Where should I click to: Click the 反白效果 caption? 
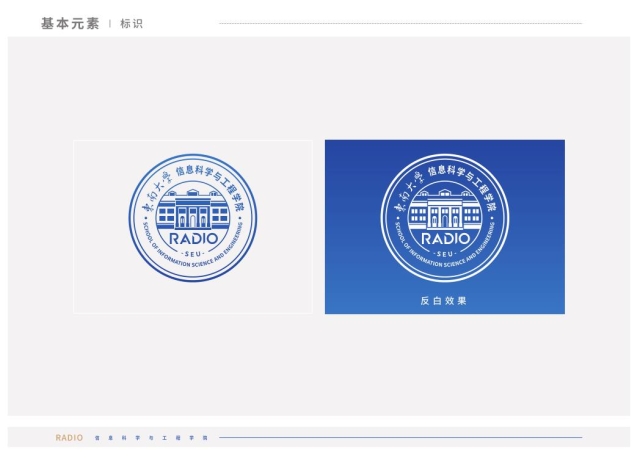[444, 300]
